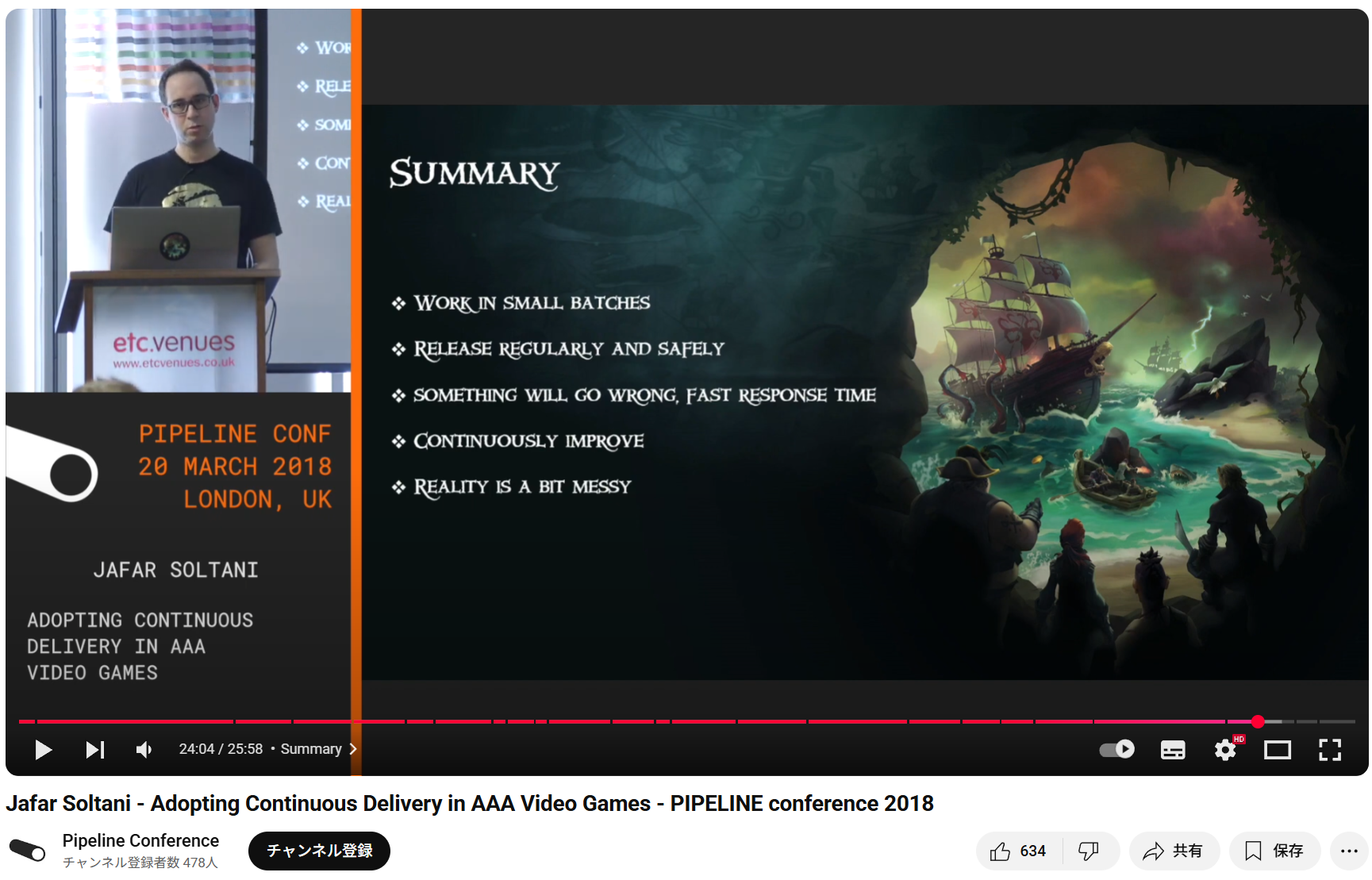Save video using 保存 button
This screenshot has width=1372, height=880.
tap(1274, 851)
